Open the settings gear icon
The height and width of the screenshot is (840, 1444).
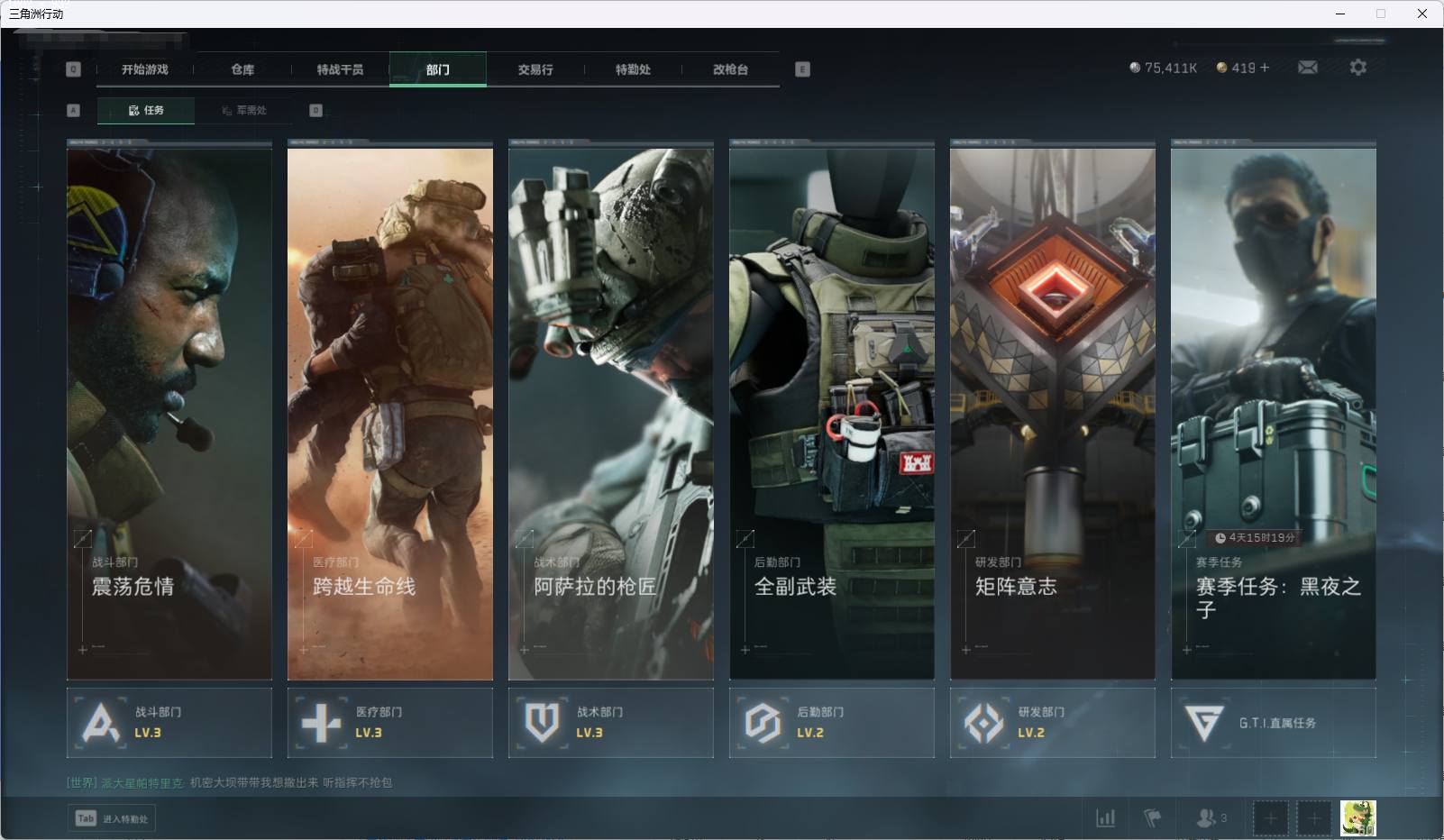tap(1358, 68)
